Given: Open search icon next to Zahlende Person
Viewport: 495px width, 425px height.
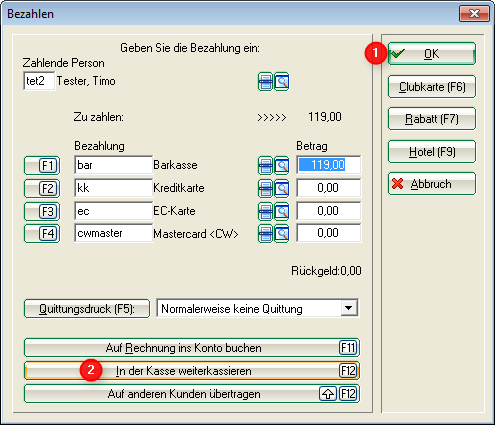Looking at the screenshot, I should pos(282,82).
